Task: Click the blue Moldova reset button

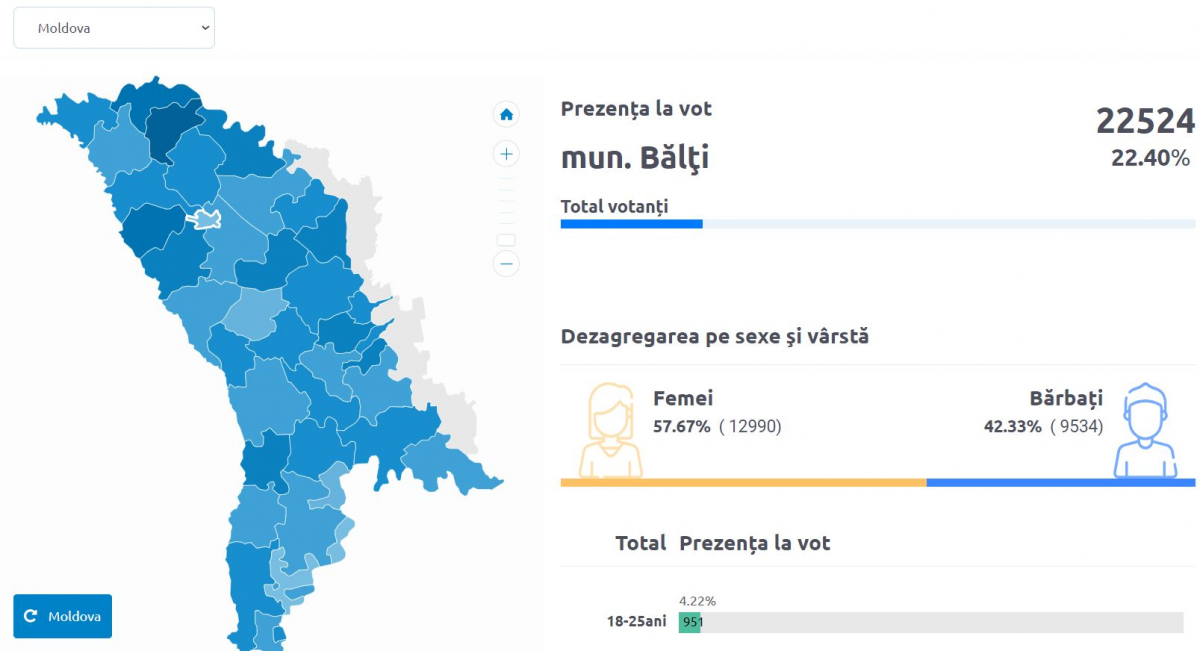Action: coord(63,616)
